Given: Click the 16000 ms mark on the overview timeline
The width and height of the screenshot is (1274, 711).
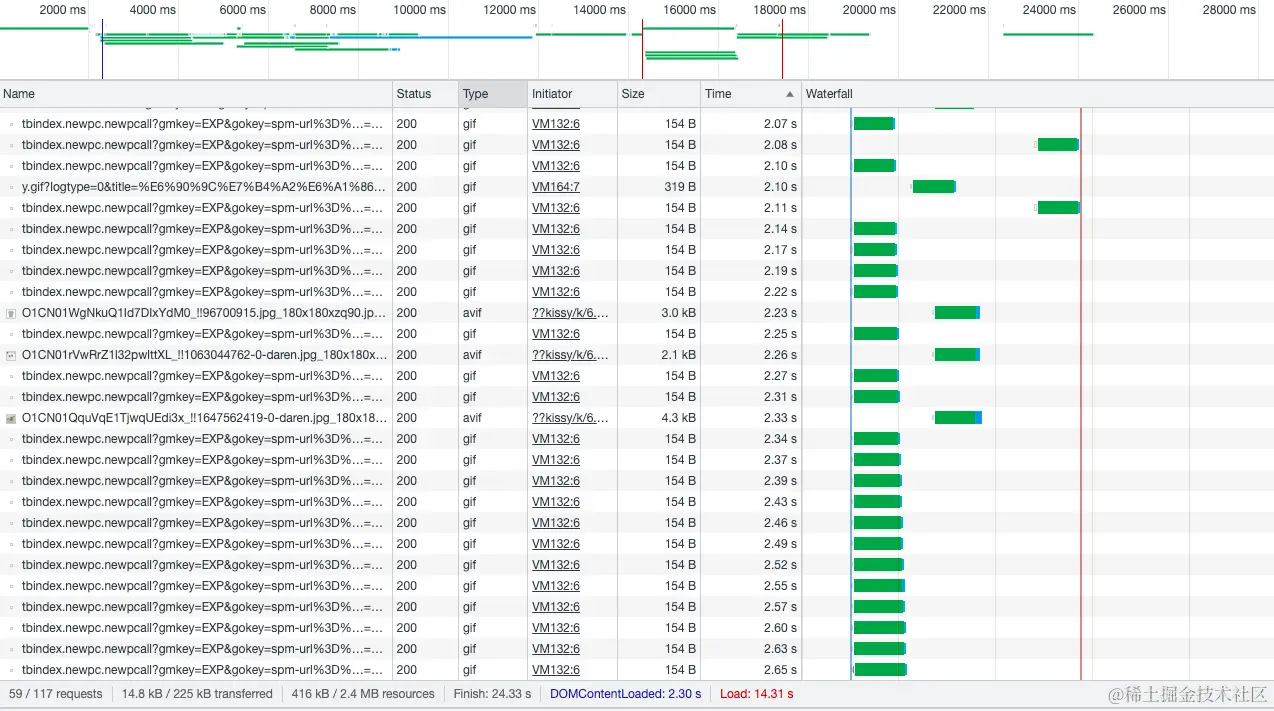Looking at the screenshot, I should [690, 10].
